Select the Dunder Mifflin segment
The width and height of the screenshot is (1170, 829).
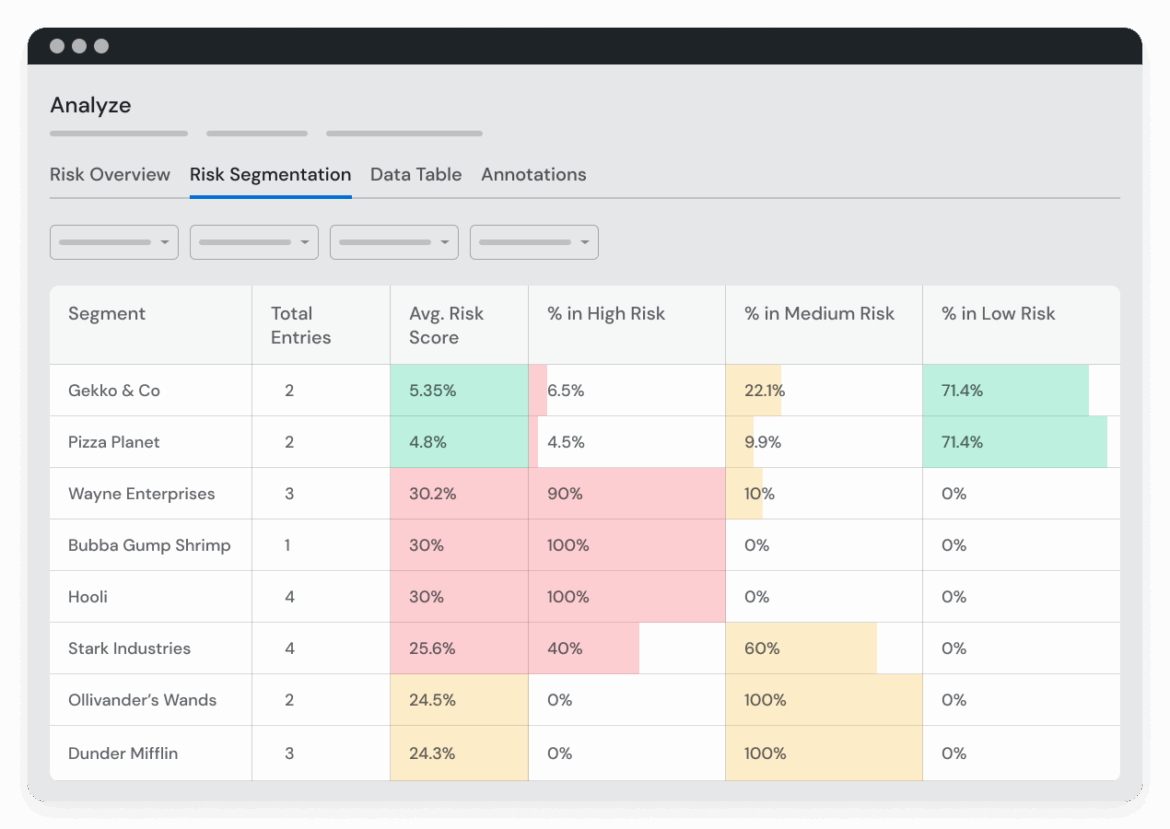click(123, 753)
